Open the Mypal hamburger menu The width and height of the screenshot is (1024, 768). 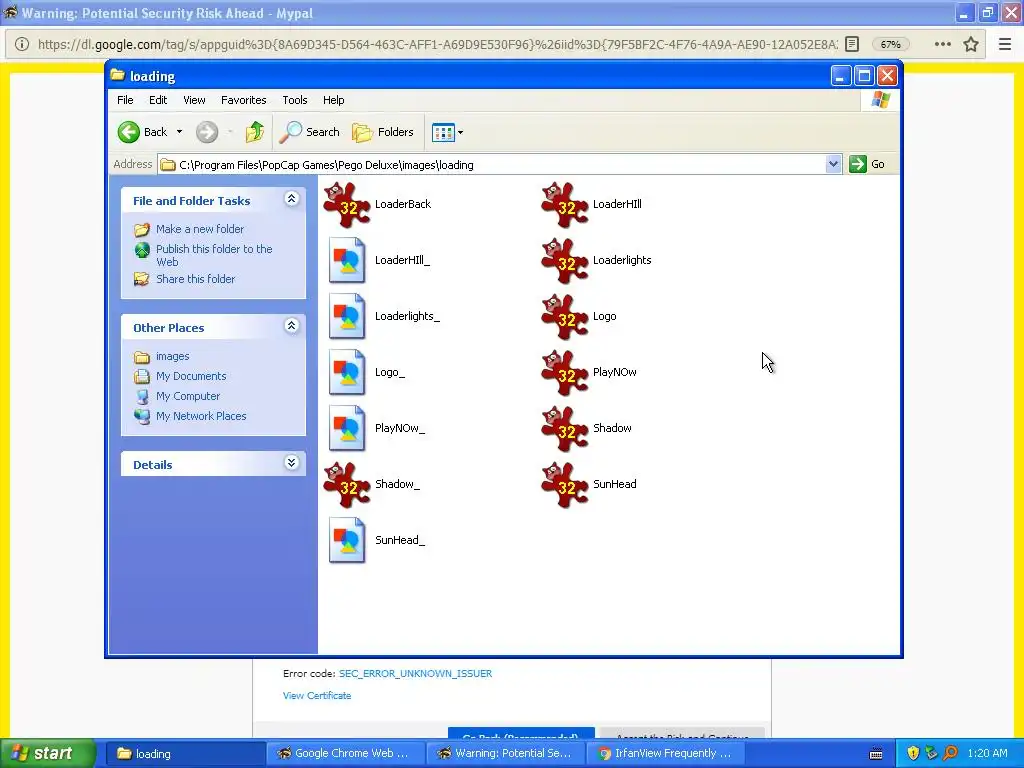coord(1005,44)
